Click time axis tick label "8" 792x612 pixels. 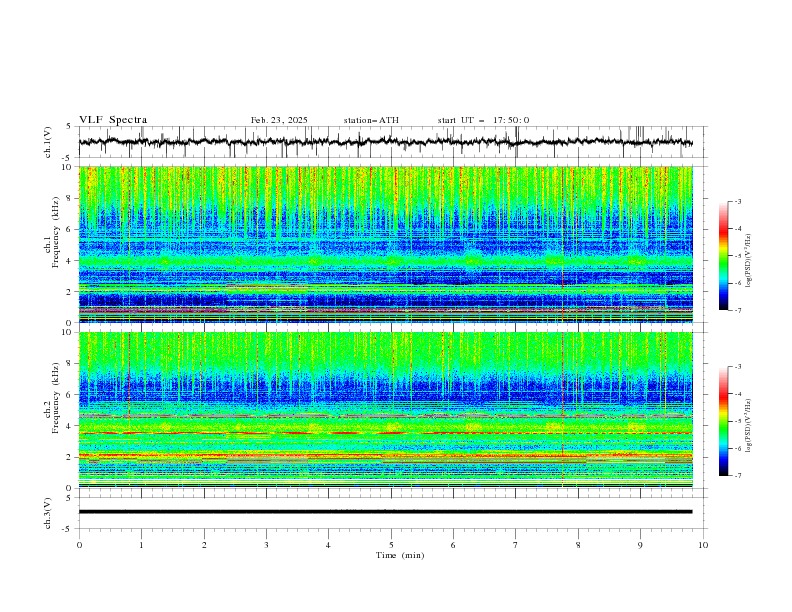tap(578, 545)
